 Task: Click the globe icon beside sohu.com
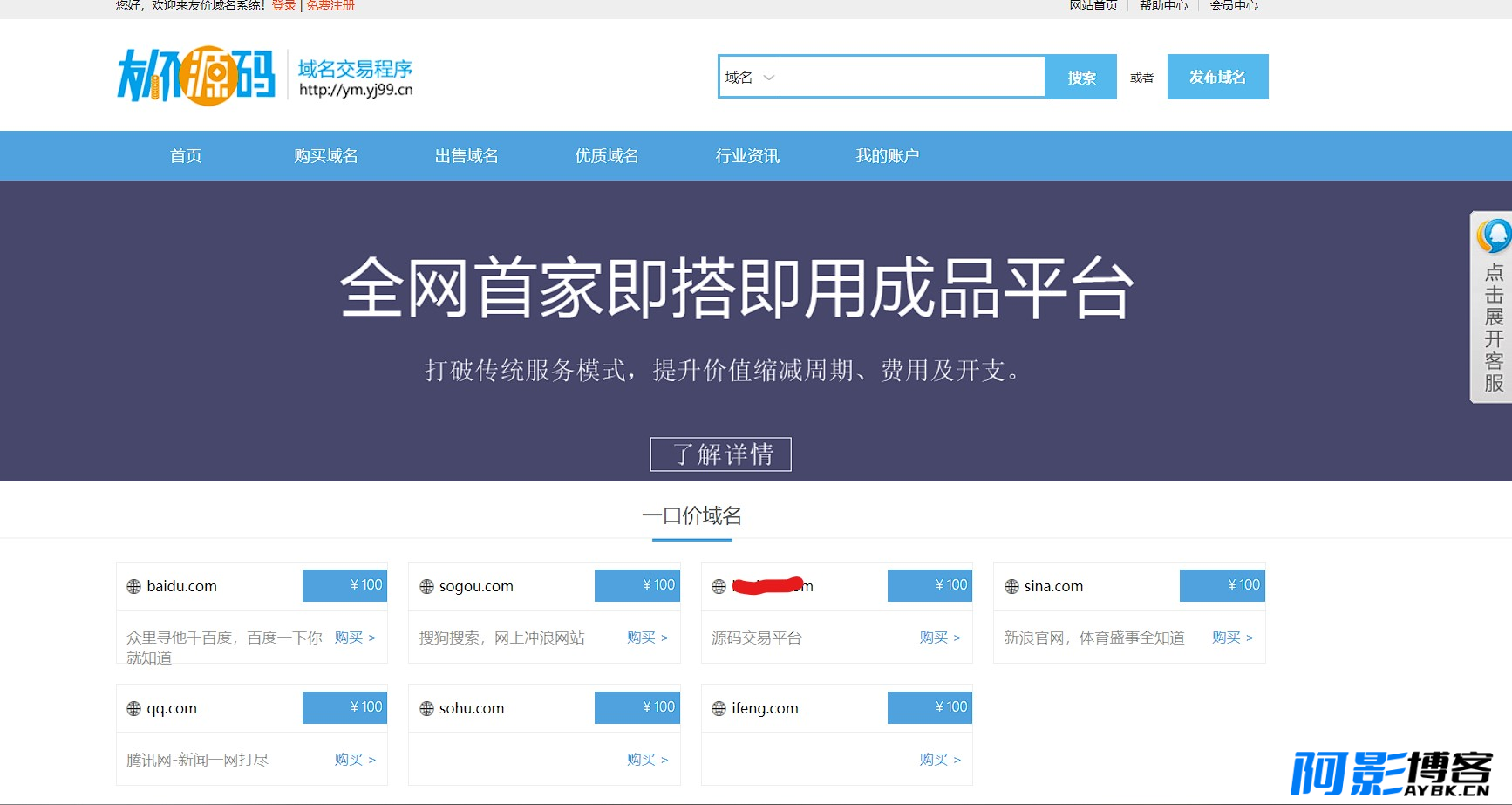pos(426,709)
